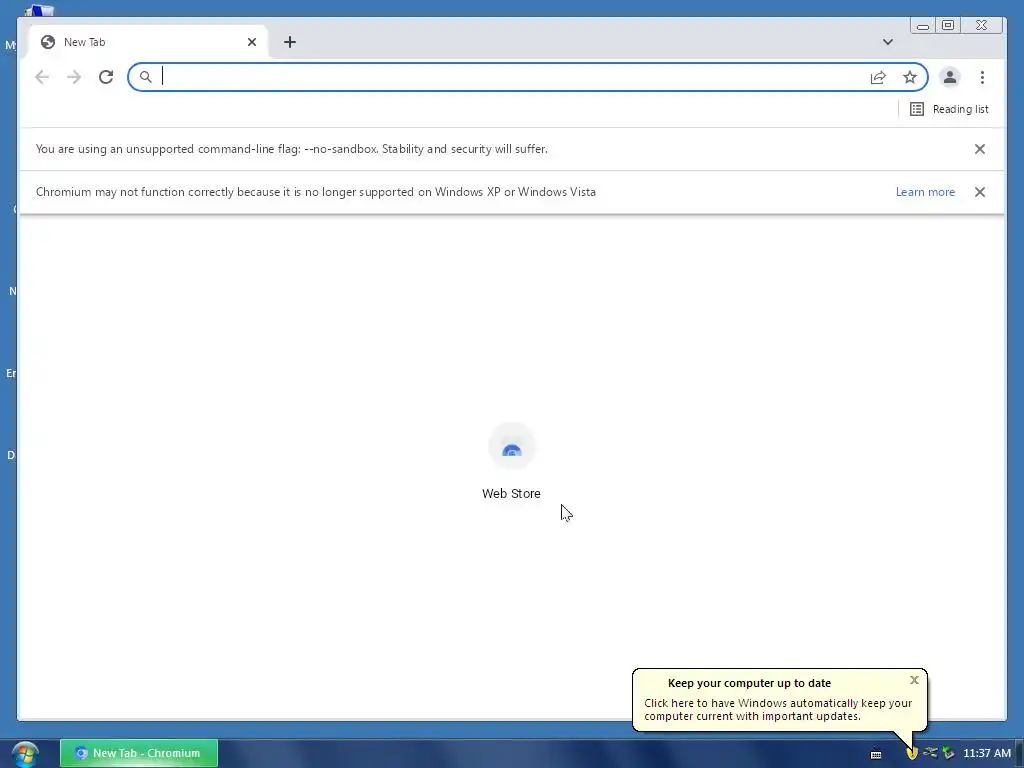
Task: Reload the current page
Action: coord(106,77)
